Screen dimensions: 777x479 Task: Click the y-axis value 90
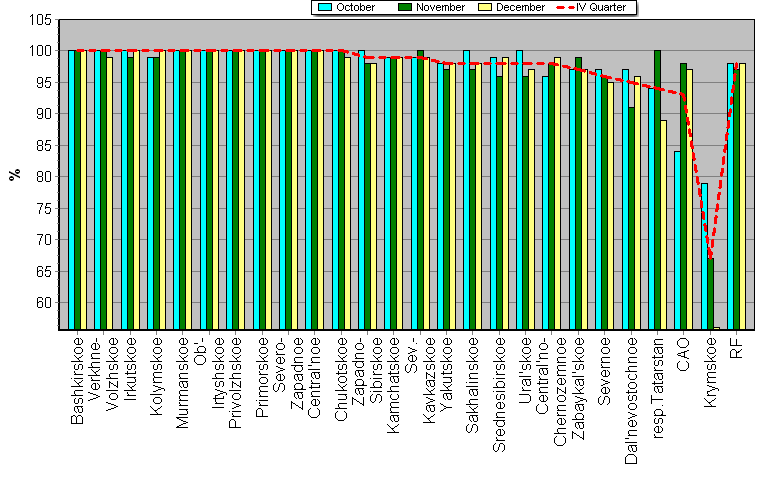tap(44, 114)
